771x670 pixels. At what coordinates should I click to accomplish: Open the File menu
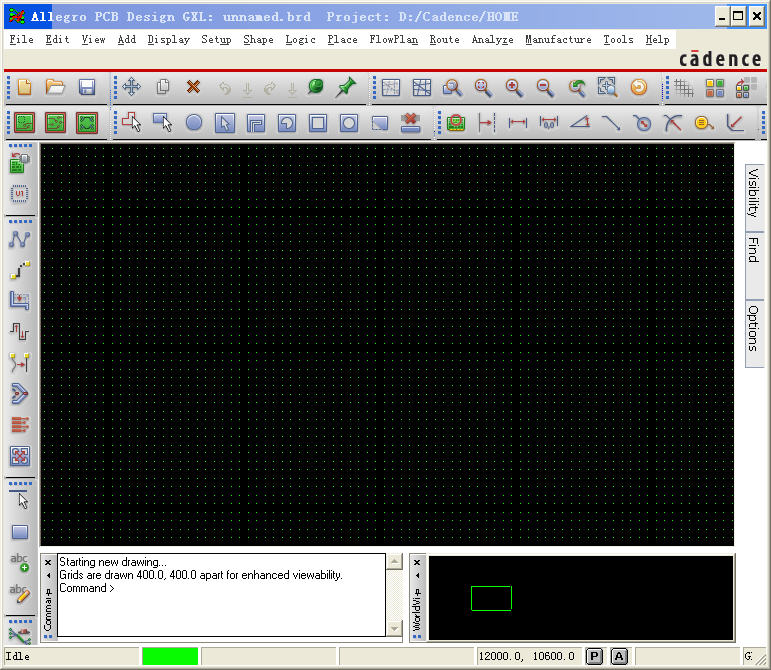pyautogui.click(x=22, y=39)
